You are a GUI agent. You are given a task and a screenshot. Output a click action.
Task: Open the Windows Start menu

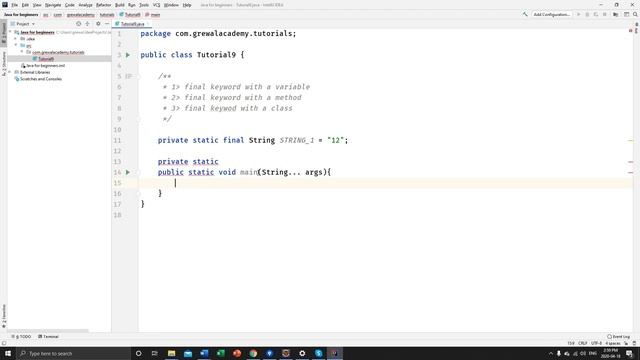click(8, 353)
